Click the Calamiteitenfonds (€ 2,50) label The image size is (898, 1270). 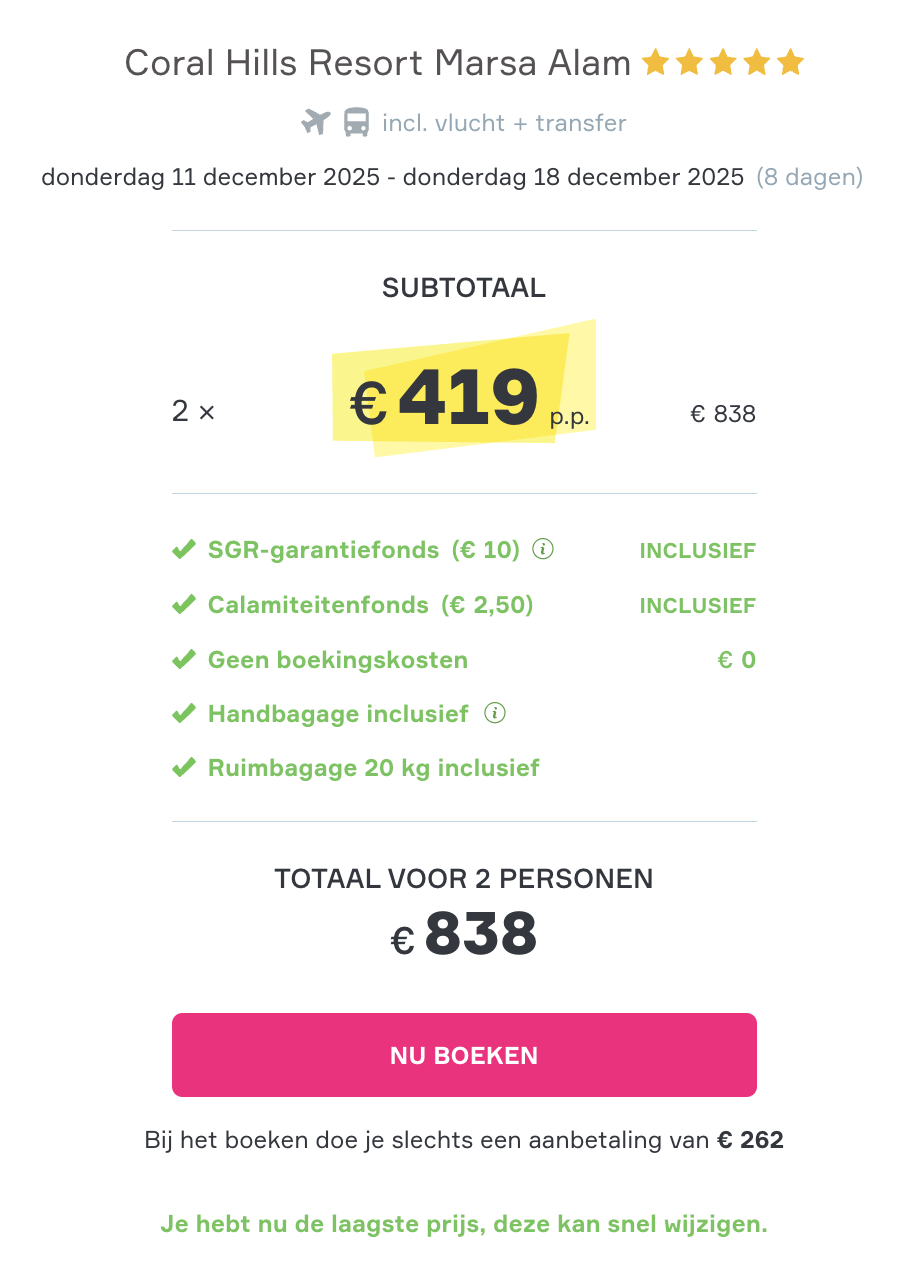click(x=370, y=605)
